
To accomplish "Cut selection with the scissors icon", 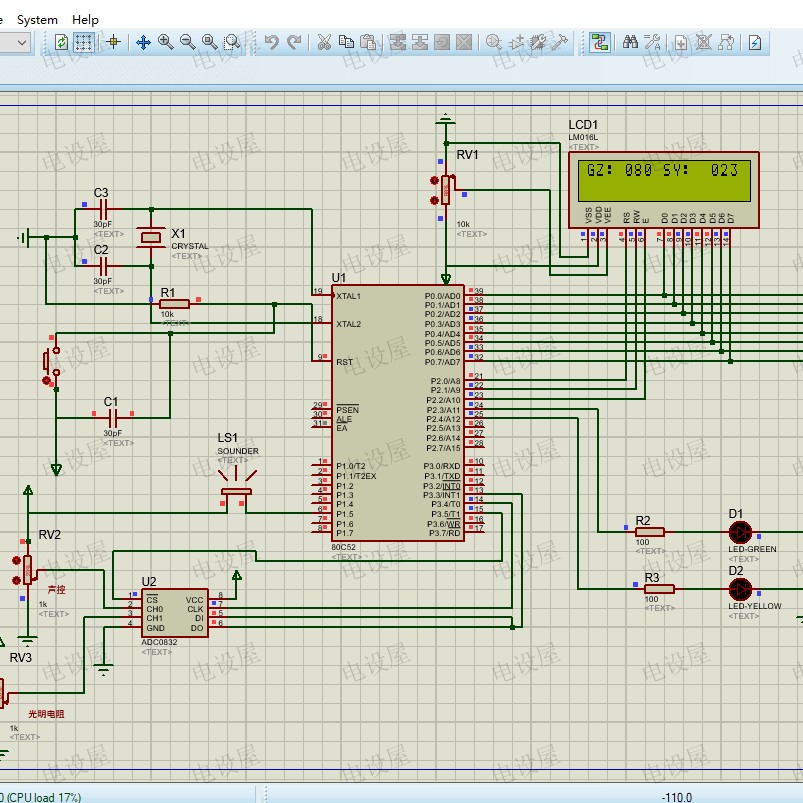I will click(x=324, y=42).
